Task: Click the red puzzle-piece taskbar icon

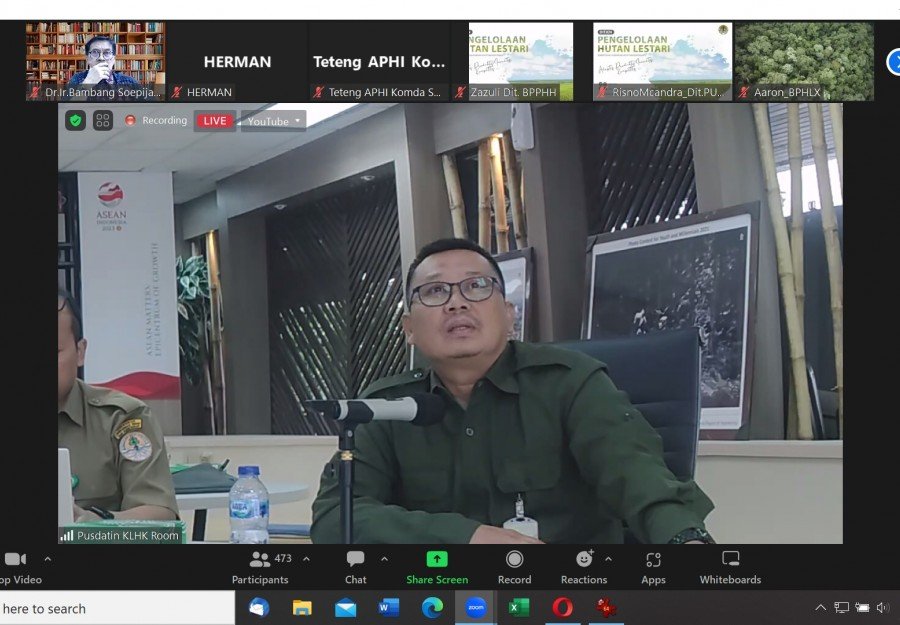Action: (x=606, y=607)
